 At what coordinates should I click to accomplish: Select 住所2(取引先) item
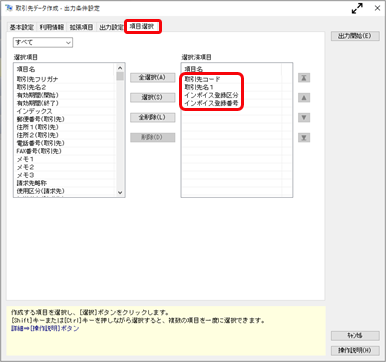(37, 135)
